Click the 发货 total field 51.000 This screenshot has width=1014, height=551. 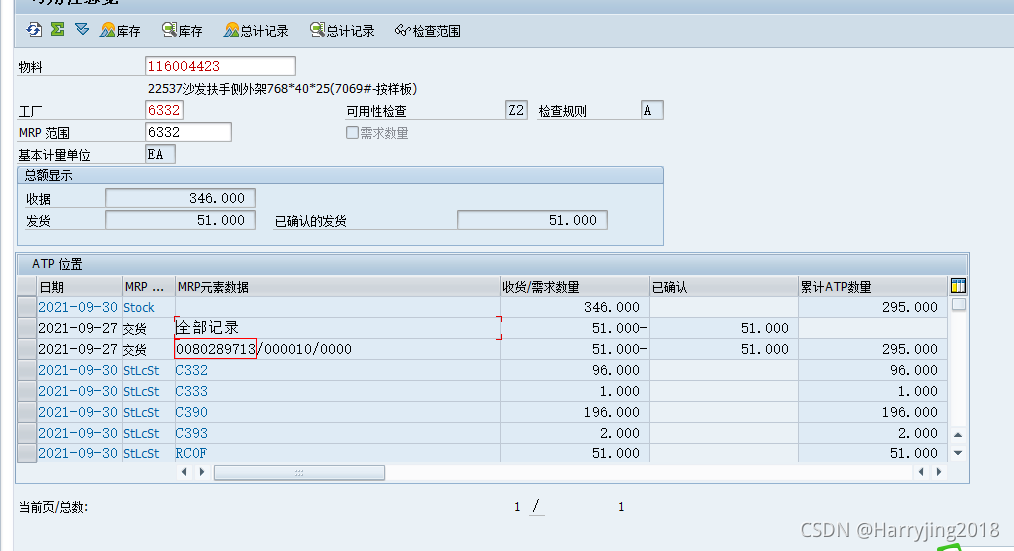coord(180,220)
